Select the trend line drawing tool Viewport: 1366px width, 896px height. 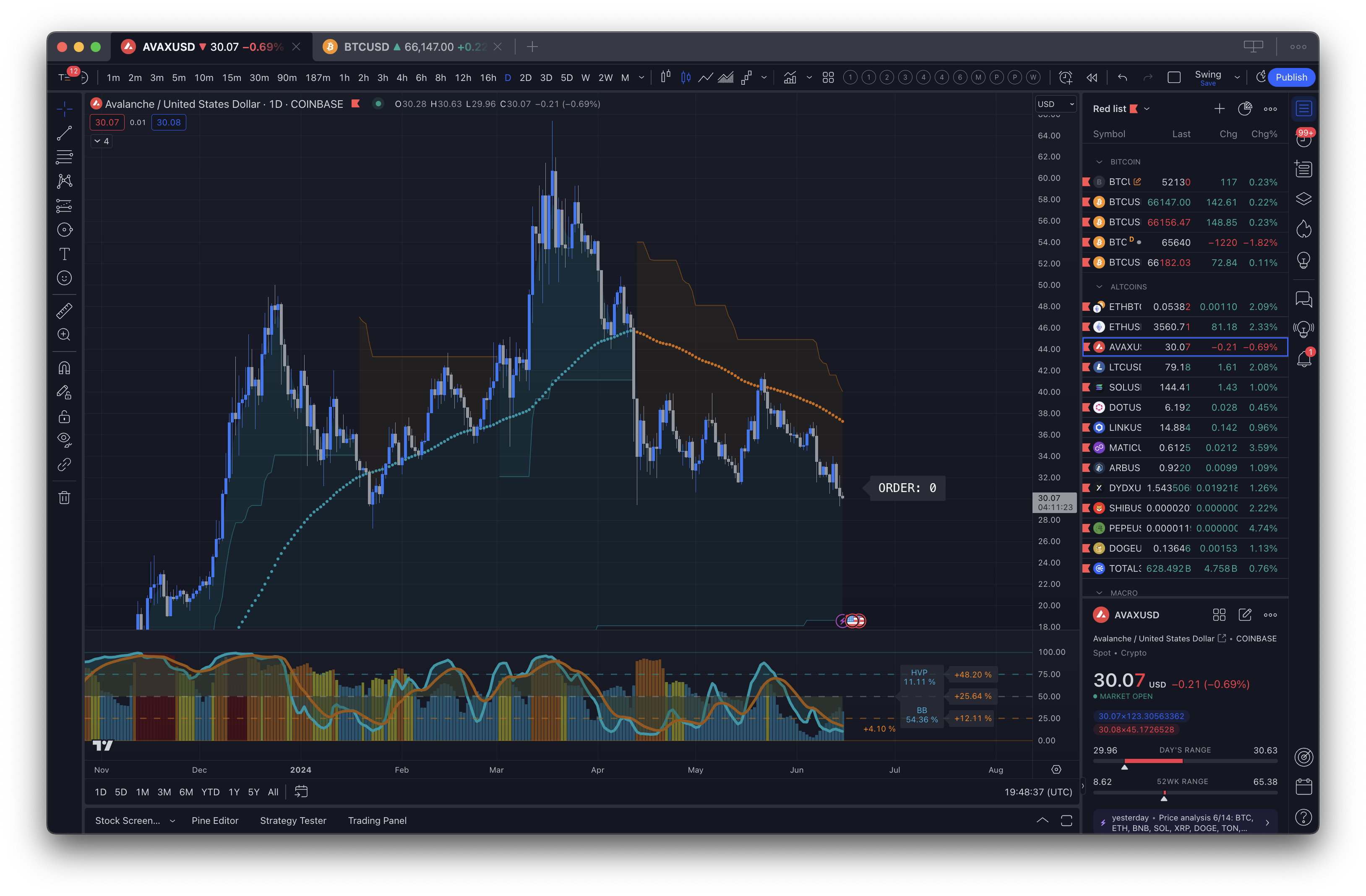64,133
